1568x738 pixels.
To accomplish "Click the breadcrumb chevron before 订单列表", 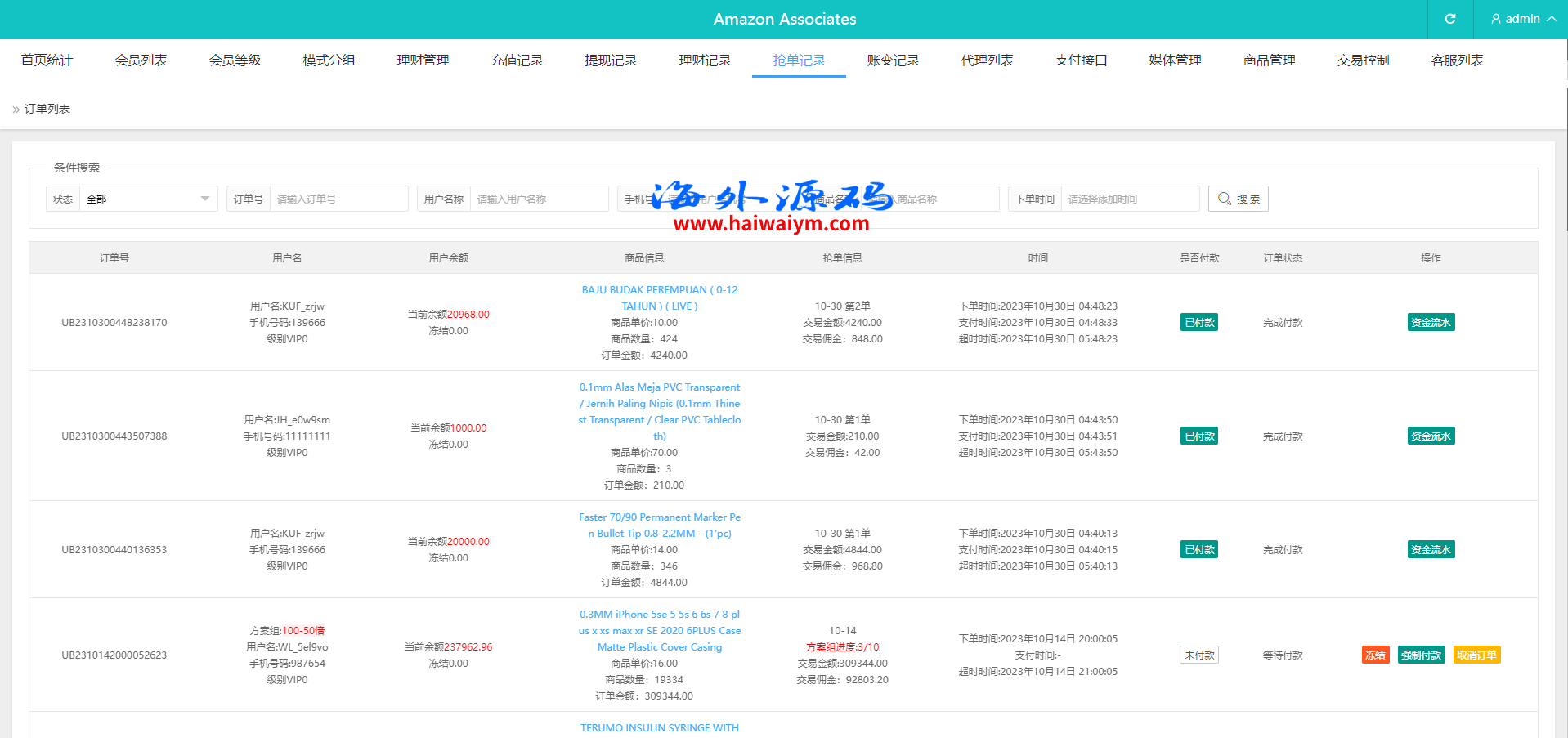I will pos(16,110).
